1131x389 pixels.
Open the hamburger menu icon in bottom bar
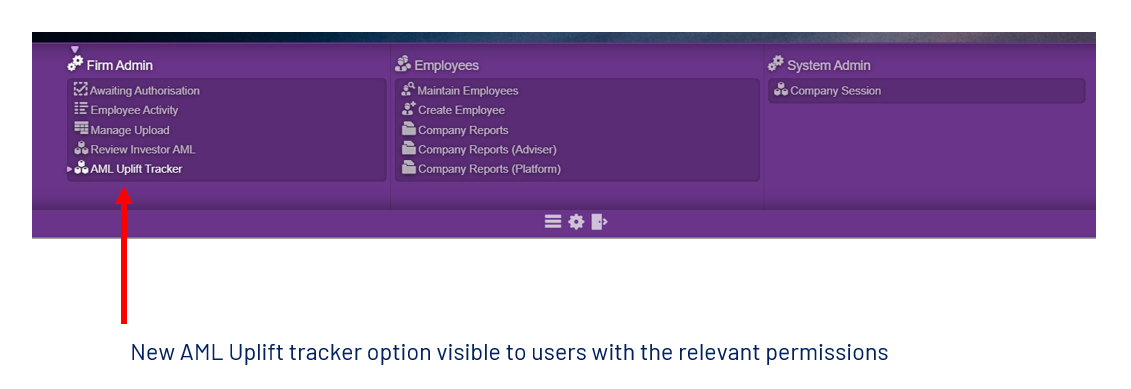click(553, 222)
